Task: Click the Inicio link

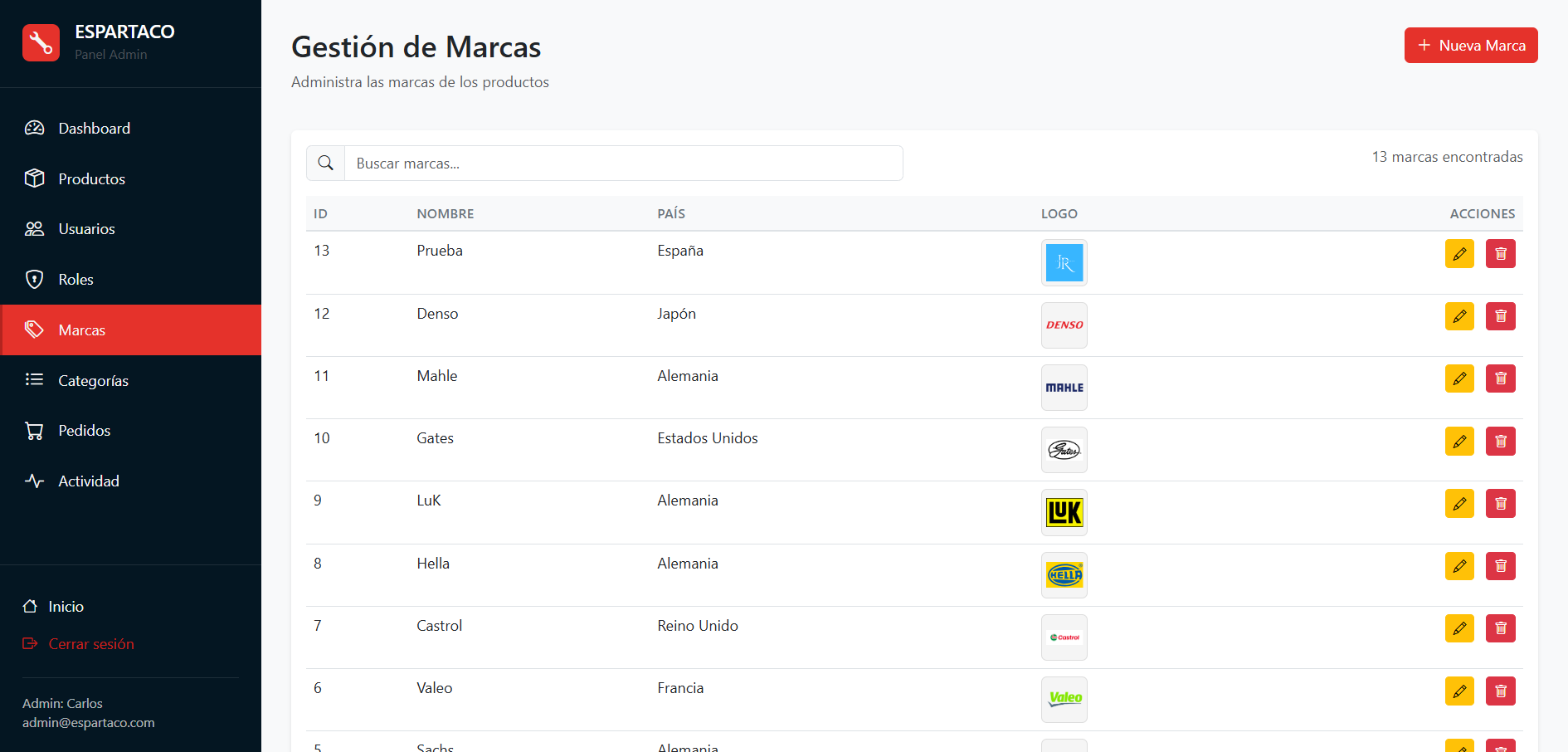Action: pyautogui.click(x=53, y=607)
